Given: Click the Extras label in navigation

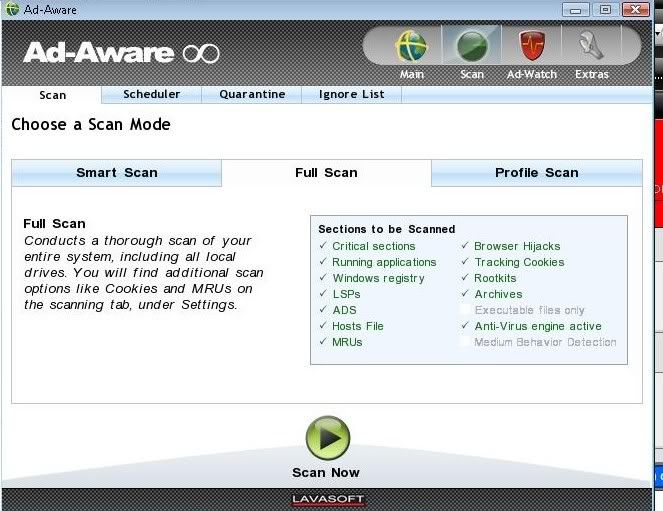Looking at the screenshot, I should click(x=592, y=74).
